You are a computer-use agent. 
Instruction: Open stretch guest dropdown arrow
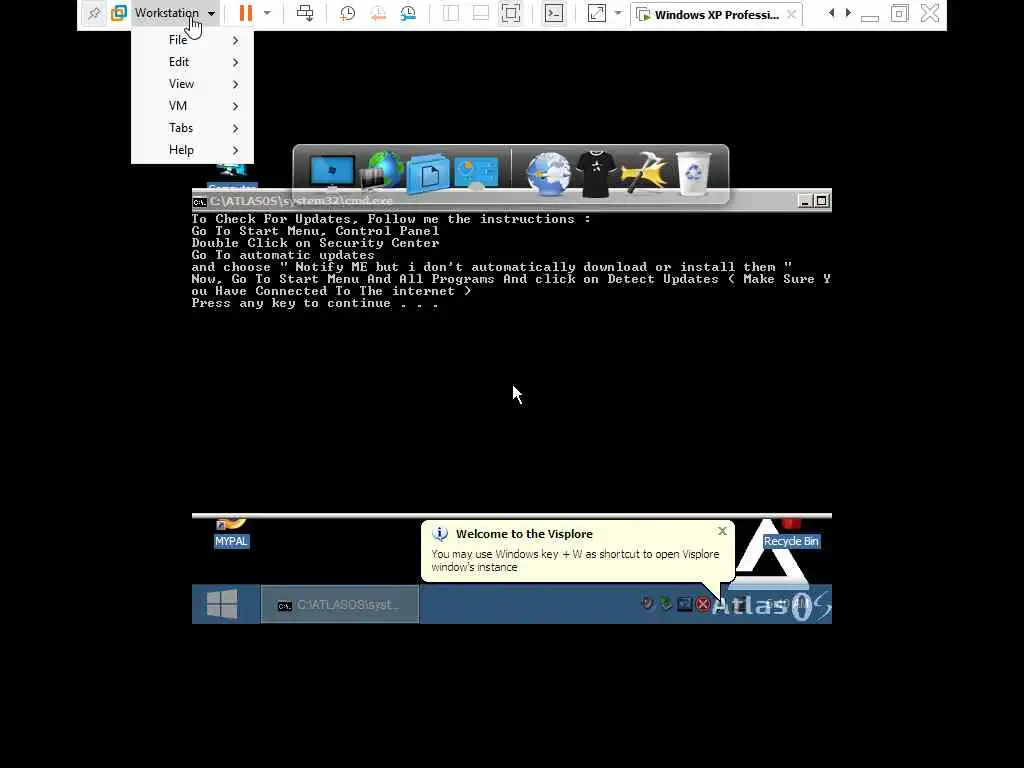point(618,13)
